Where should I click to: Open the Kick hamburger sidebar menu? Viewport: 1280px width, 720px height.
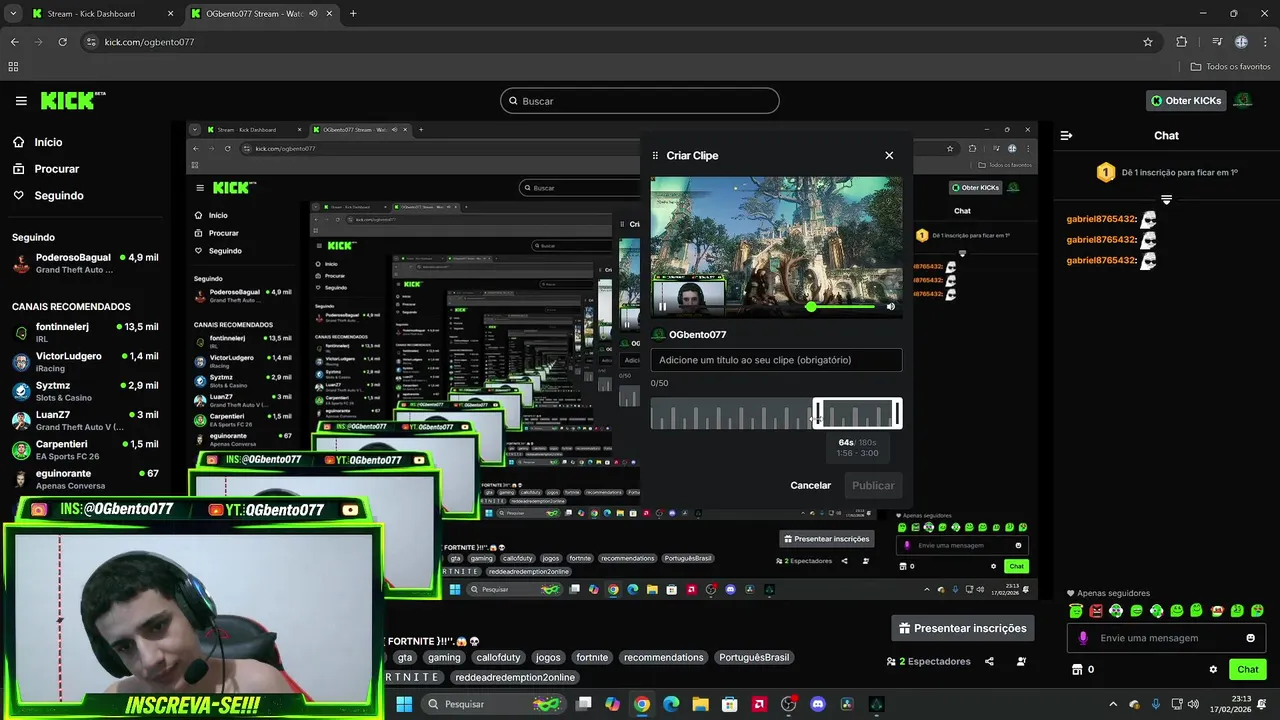(x=21, y=101)
